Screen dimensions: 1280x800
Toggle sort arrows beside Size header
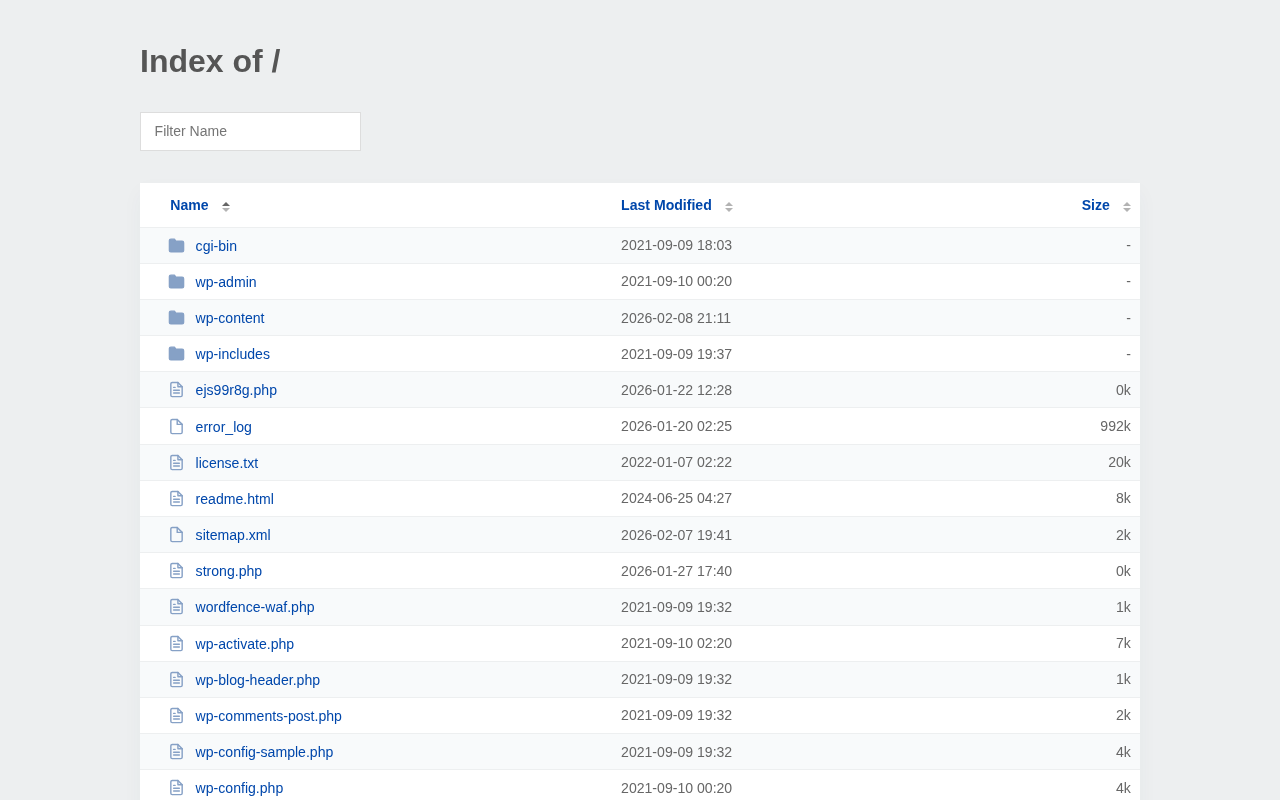[1127, 206]
